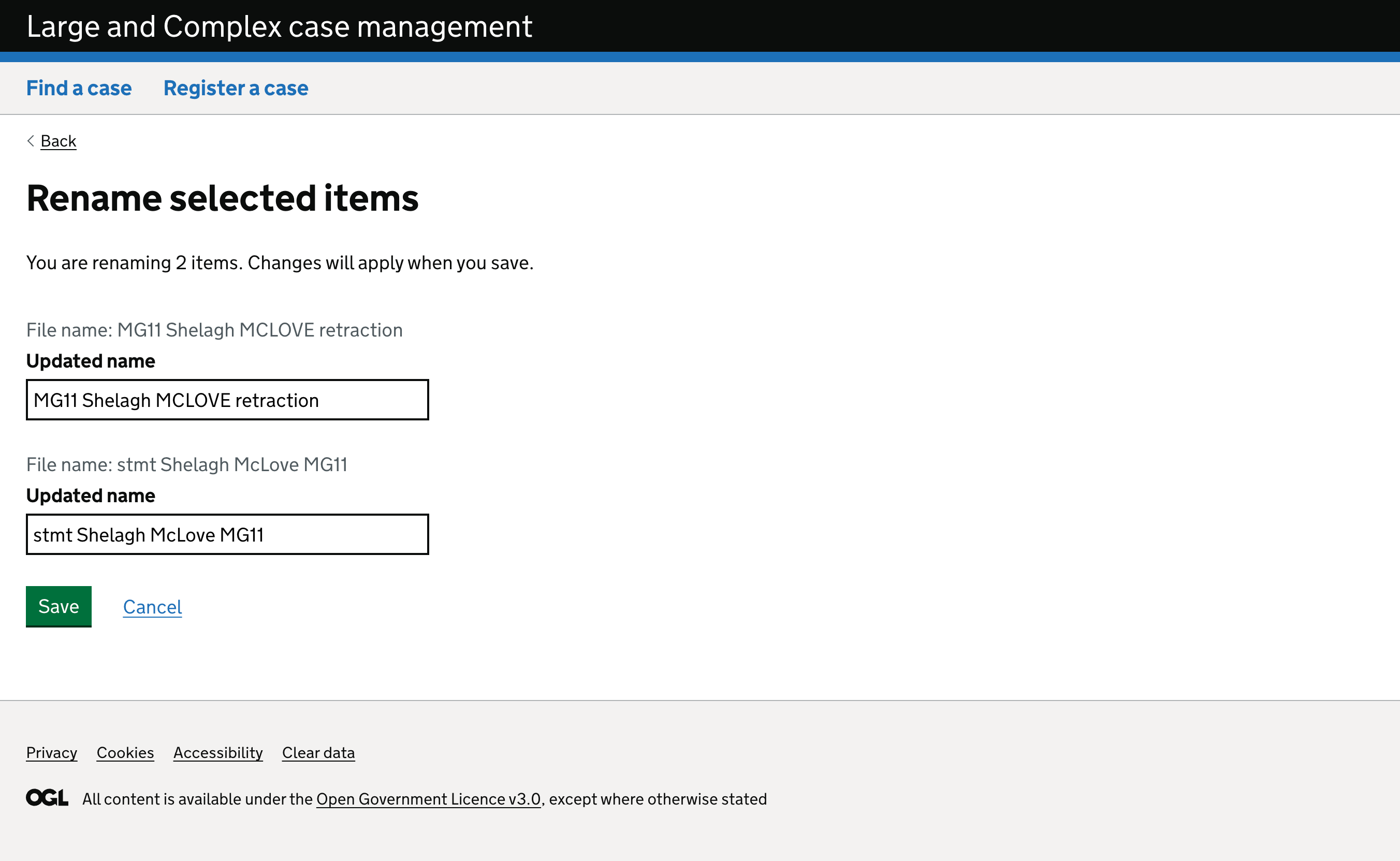Click the Clear data footer link
Image resolution: width=1400 pixels, height=861 pixels.
(x=318, y=752)
